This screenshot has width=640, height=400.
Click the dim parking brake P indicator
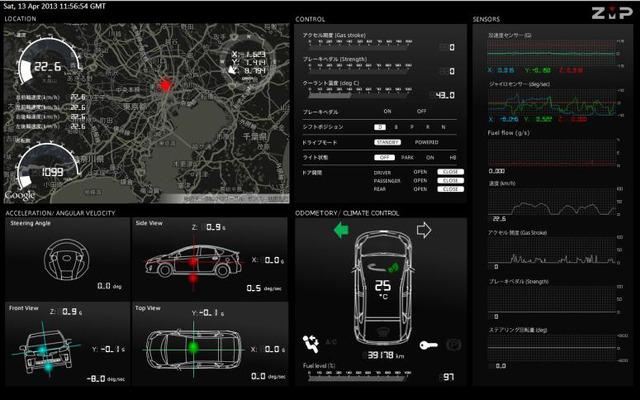click(453, 345)
